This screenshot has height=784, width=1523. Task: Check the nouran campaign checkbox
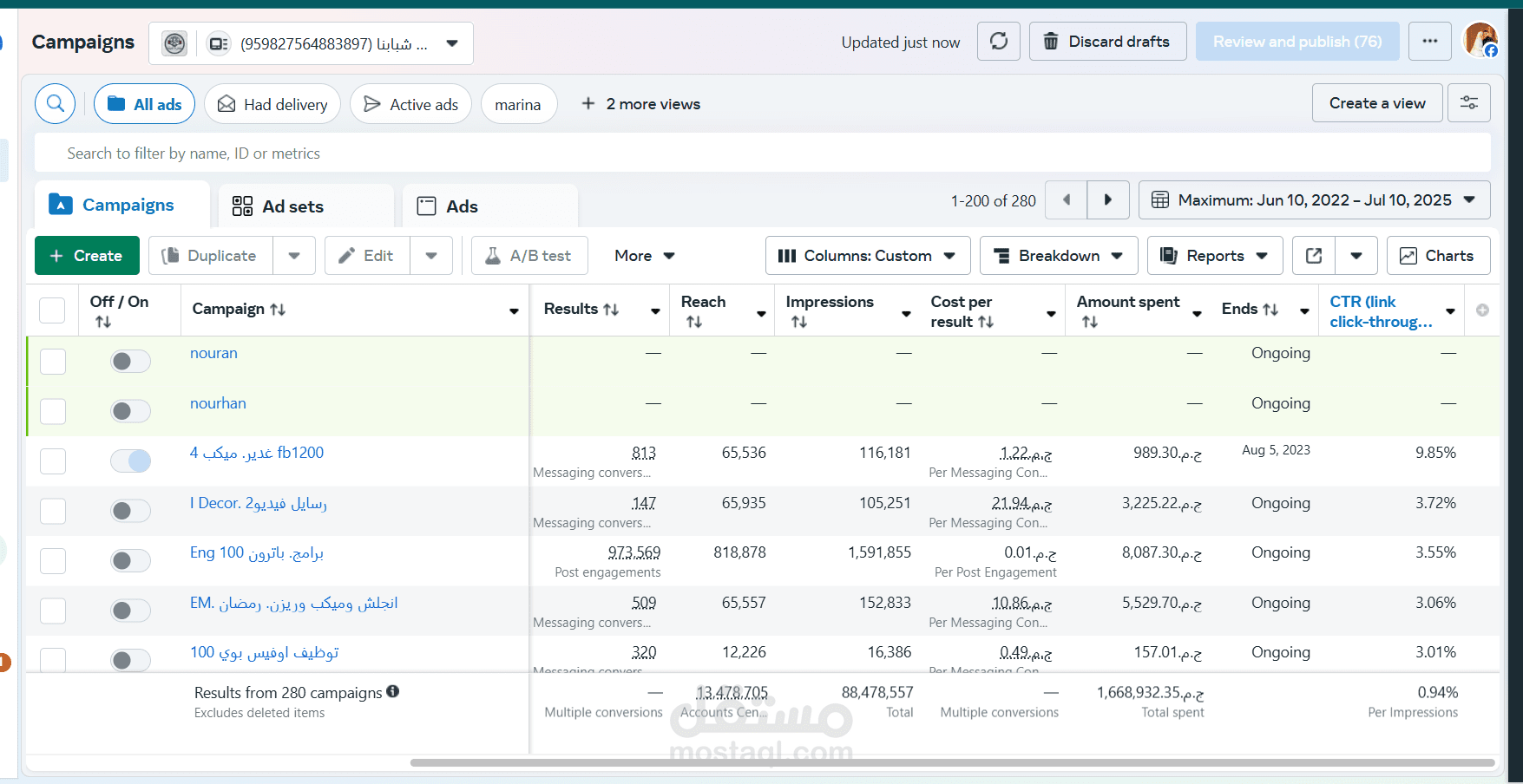[x=53, y=362]
